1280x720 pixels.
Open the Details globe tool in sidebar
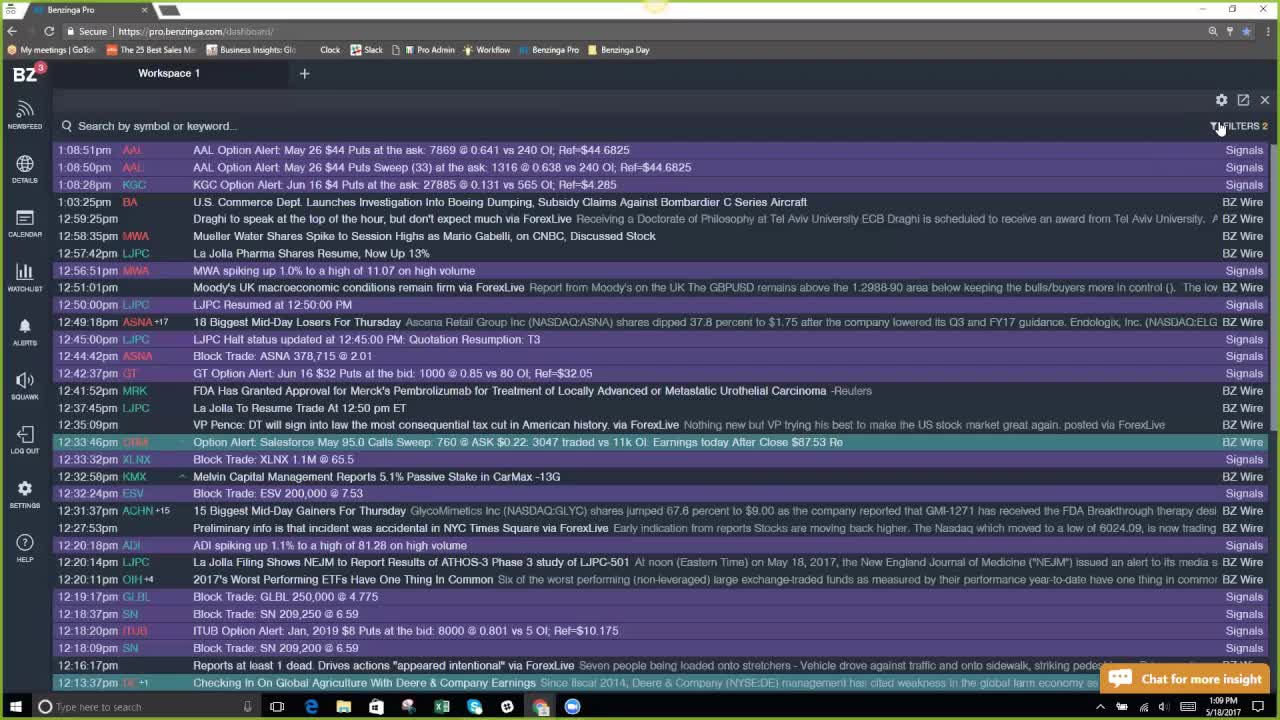[25, 168]
